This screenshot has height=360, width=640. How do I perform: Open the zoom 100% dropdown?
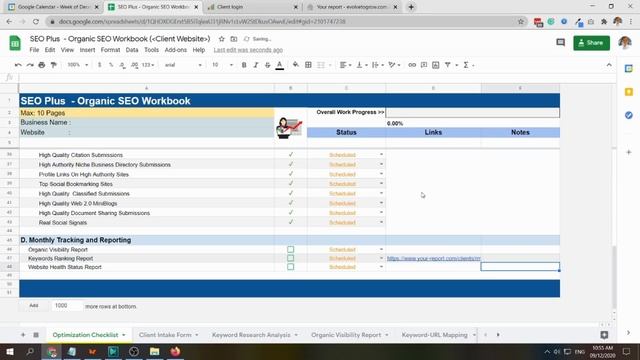click(x=78, y=65)
